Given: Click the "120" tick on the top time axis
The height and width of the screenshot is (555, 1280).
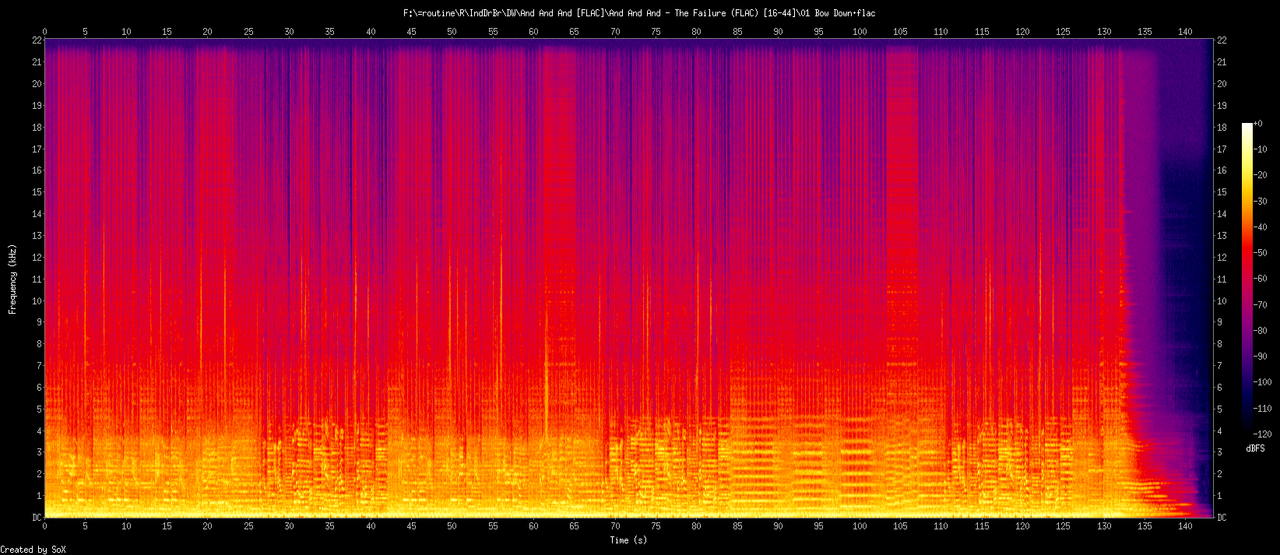Looking at the screenshot, I should click(x=1022, y=31).
